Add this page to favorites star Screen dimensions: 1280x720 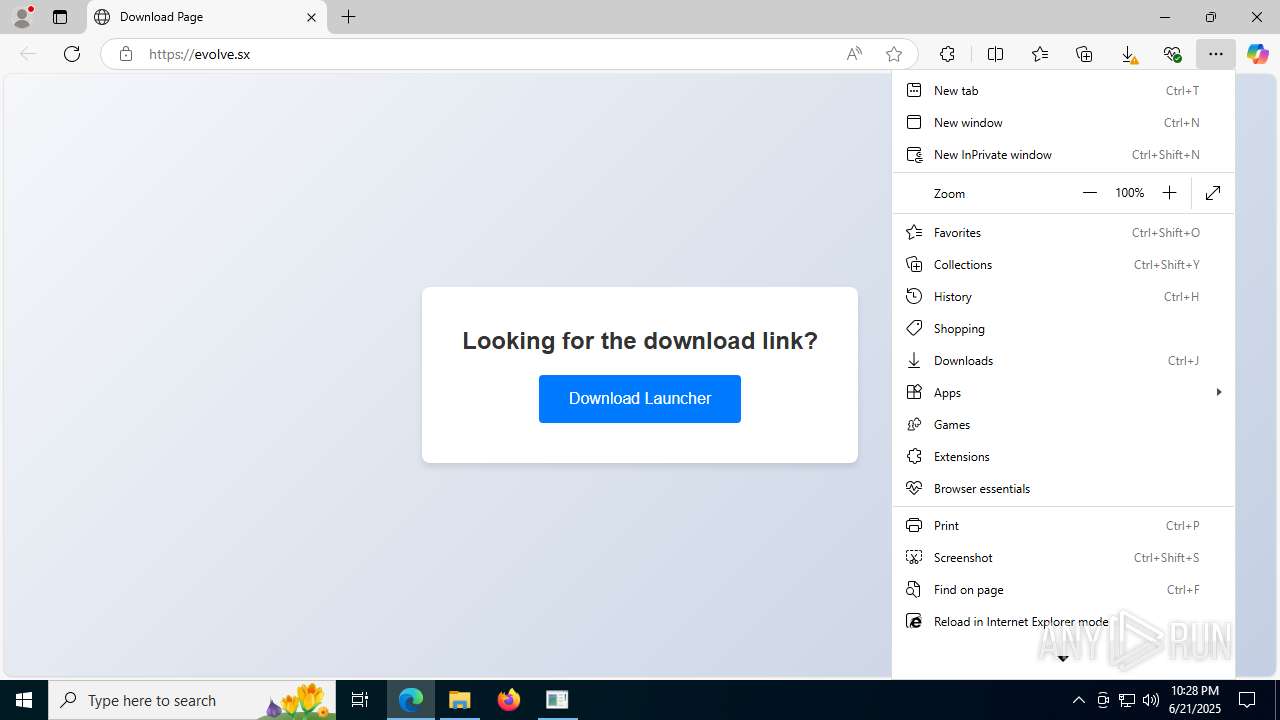(x=894, y=54)
